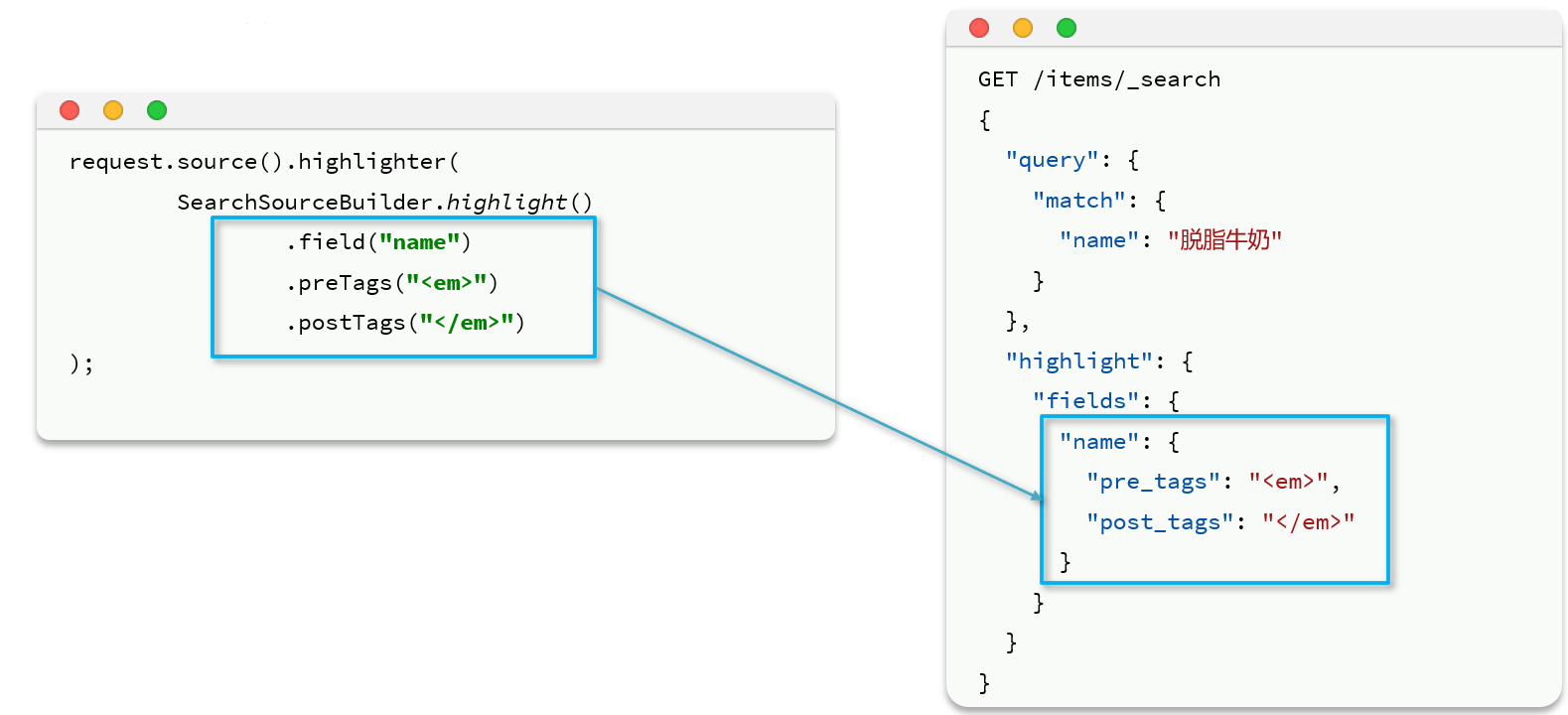
Task: Click the "fields" key in JSON
Action: (x=1085, y=401)
